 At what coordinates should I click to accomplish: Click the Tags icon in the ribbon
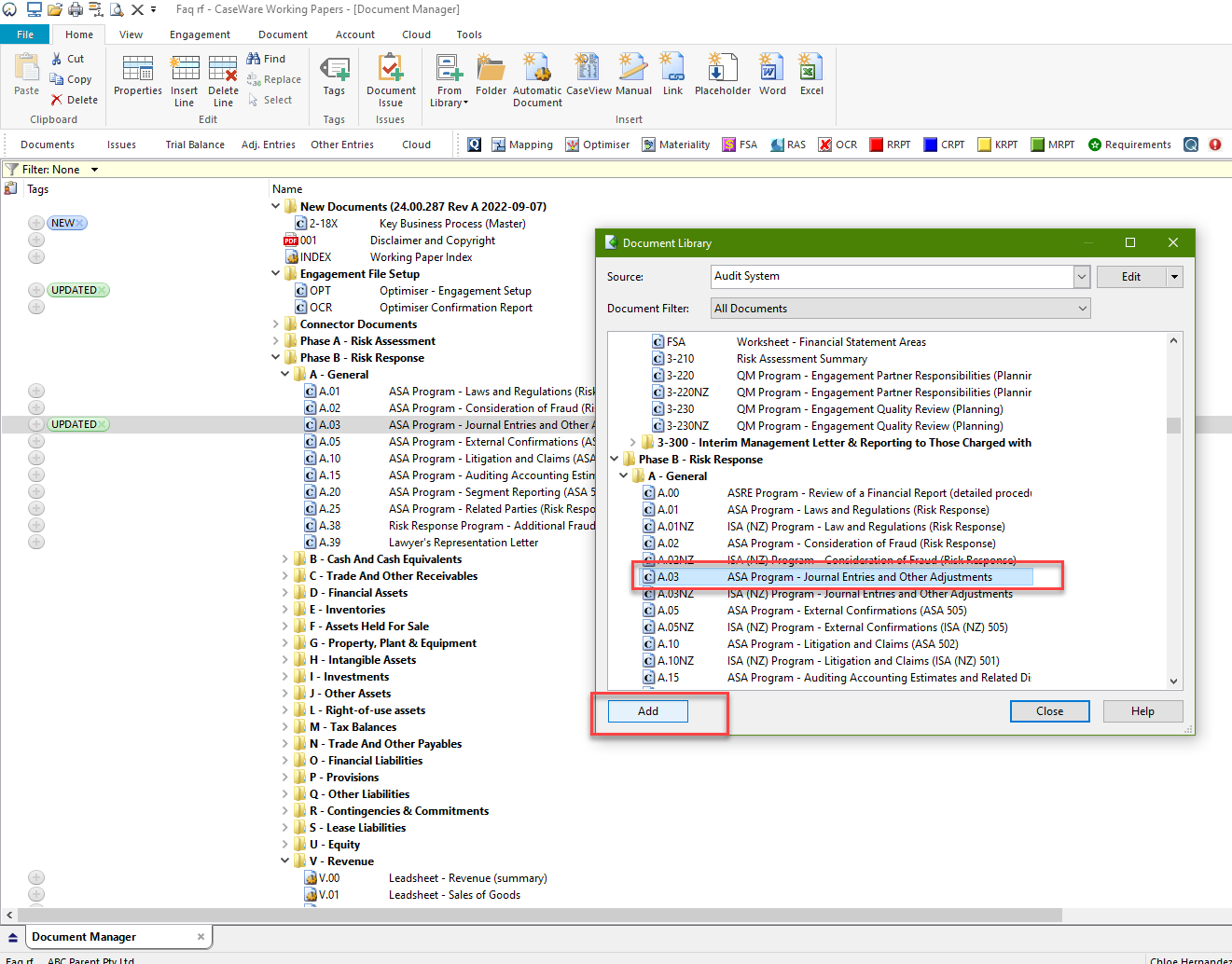(334, 75)
